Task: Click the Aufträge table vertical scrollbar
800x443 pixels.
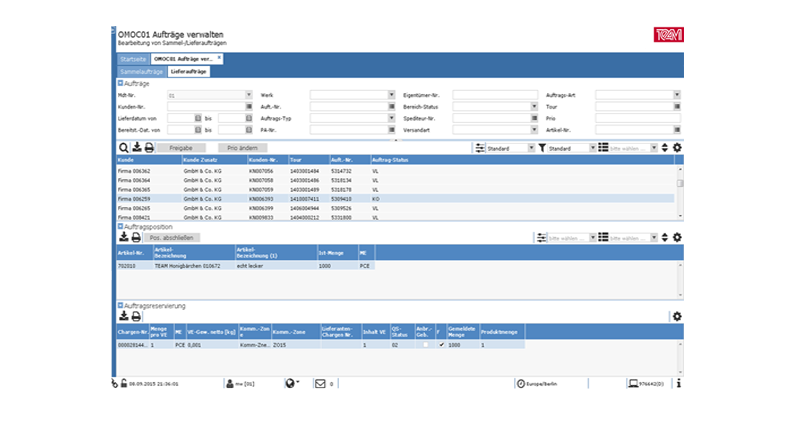Action: click(x=680, y=192)
